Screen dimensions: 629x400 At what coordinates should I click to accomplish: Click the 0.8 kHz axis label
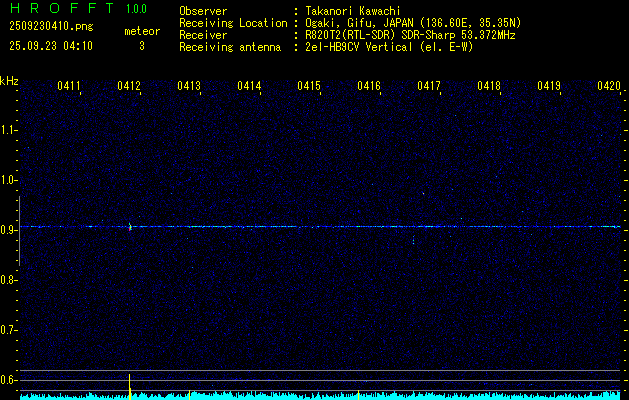(x=8, y=280)
